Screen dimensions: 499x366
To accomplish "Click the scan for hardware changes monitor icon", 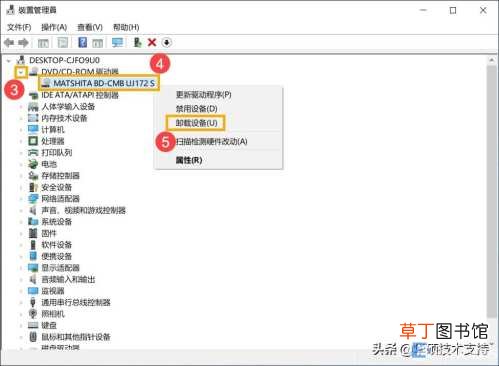I will click(x=117, y=42).
